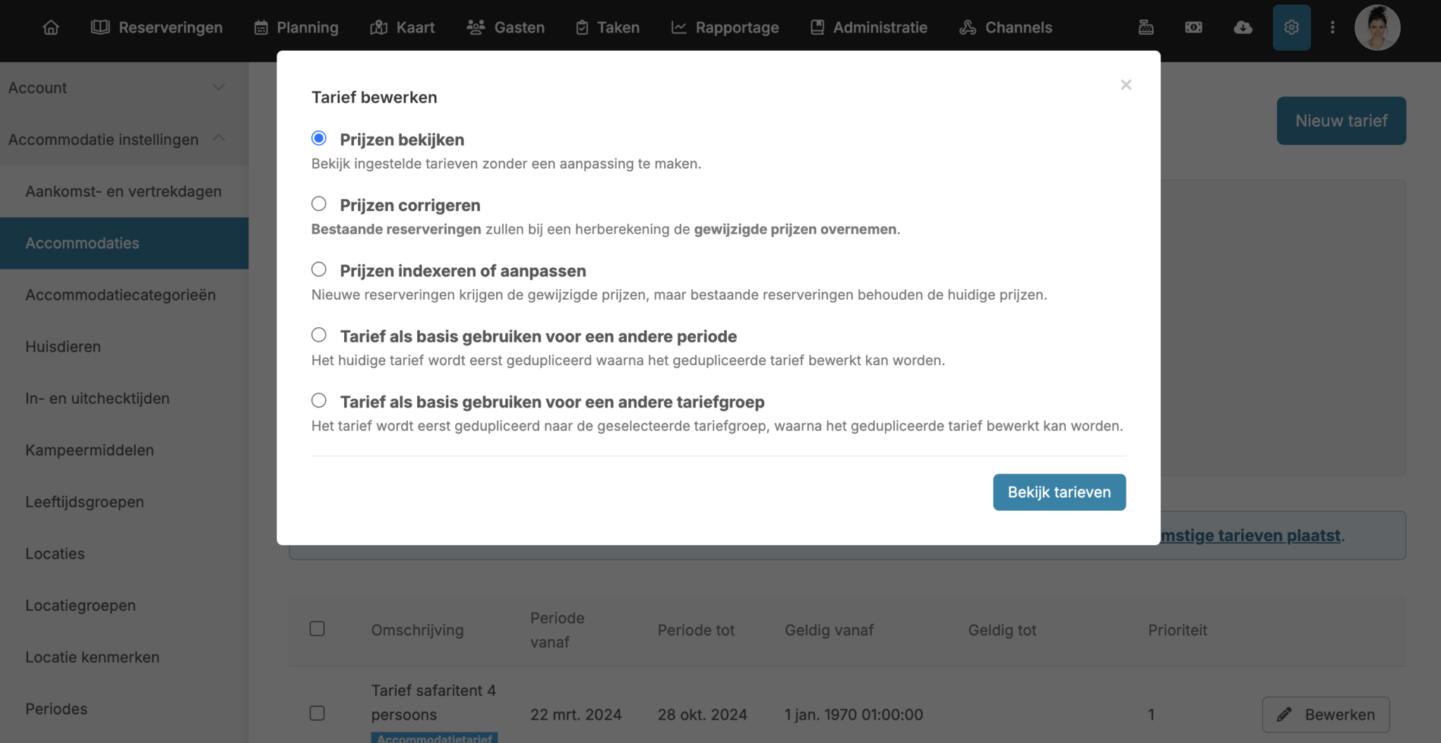Tick the select-all checkbox in table header
The width and height of the screenshot is (1441, 743).
point(317,629)
